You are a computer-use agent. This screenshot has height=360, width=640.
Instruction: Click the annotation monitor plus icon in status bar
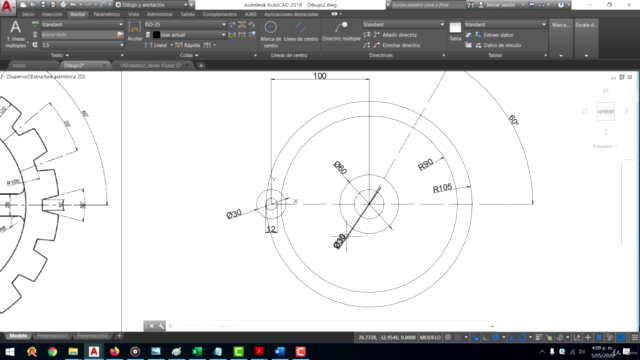pyautogui.click(x=588, y=338)
